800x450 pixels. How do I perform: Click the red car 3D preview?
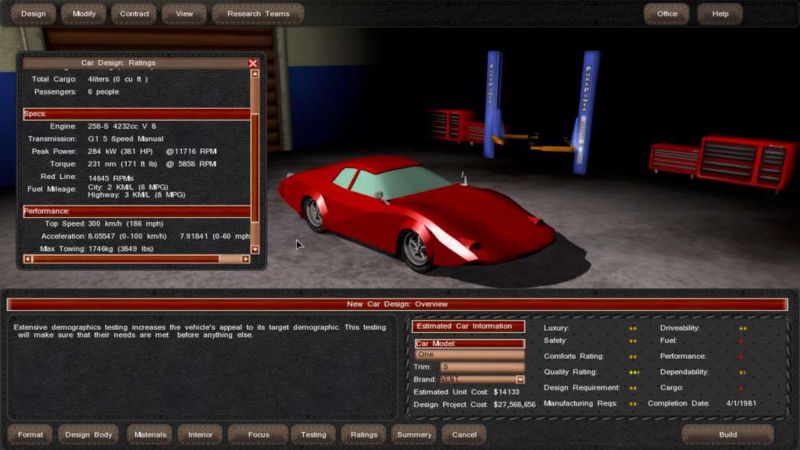(416, 212)
